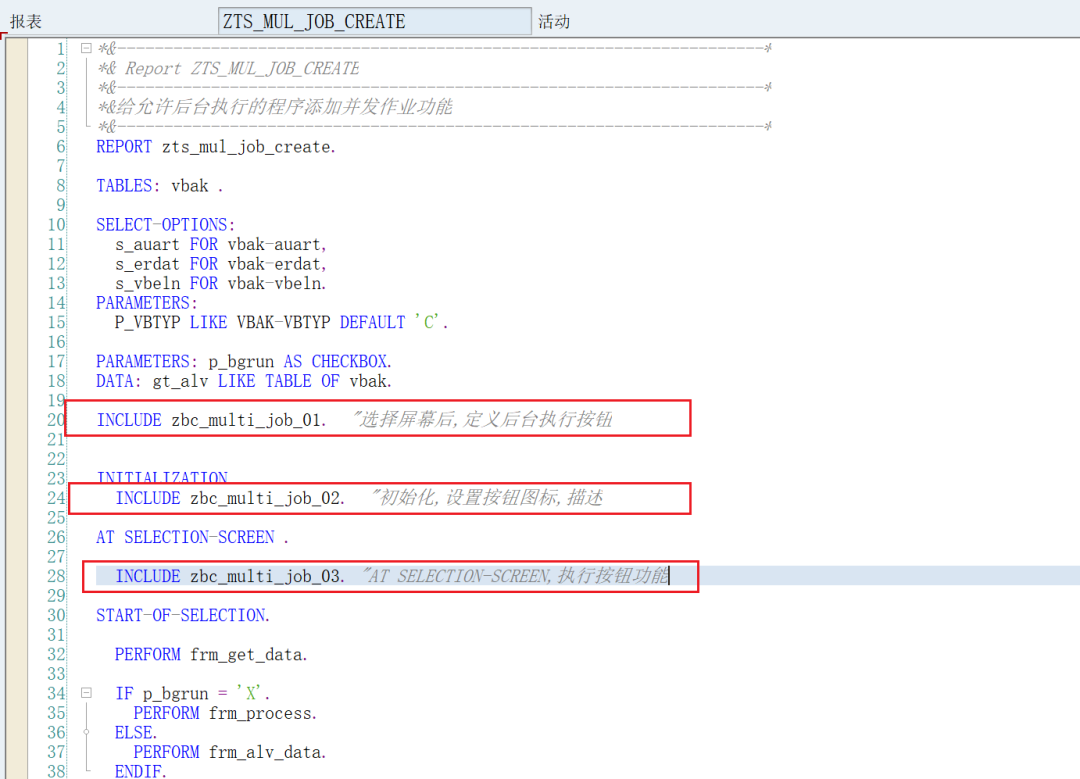Viewport: 1080px width, 779px height.
Task: Click the 报表 label
Action: pos(26,21)
